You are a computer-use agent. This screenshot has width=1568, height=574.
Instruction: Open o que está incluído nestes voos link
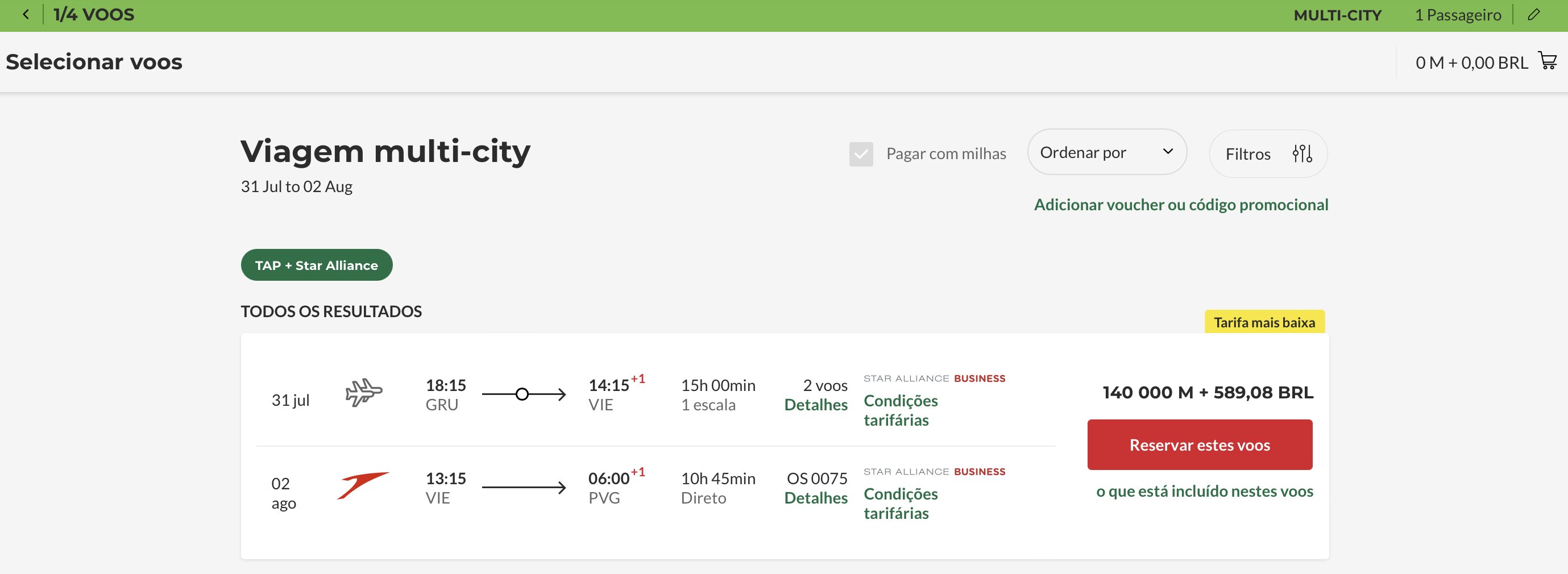[1205, 491]
